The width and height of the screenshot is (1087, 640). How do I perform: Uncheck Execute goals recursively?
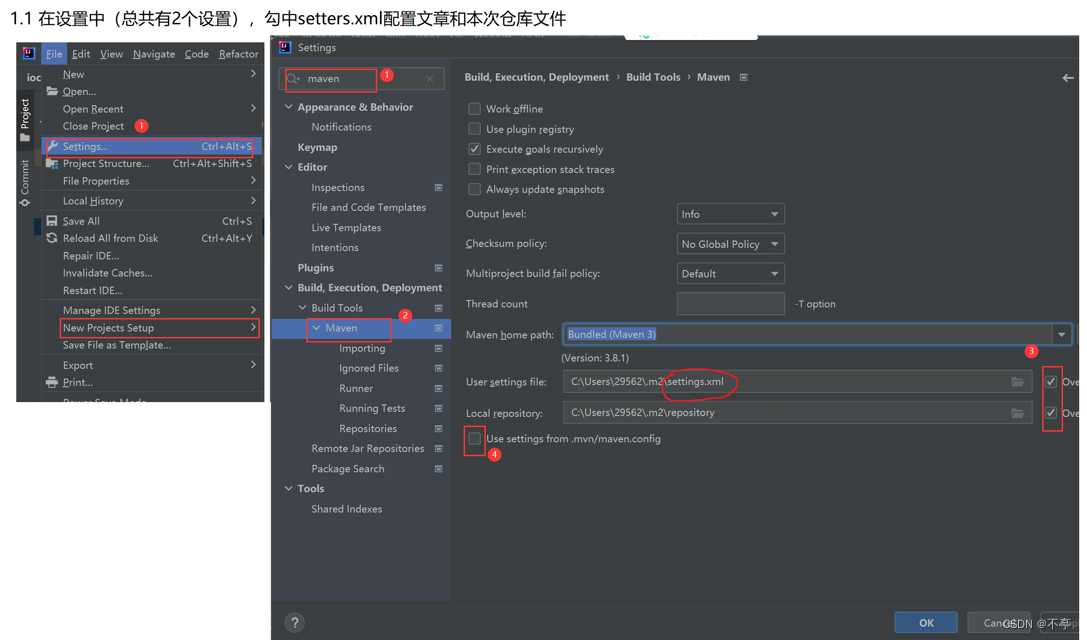(x=474, y=149)
